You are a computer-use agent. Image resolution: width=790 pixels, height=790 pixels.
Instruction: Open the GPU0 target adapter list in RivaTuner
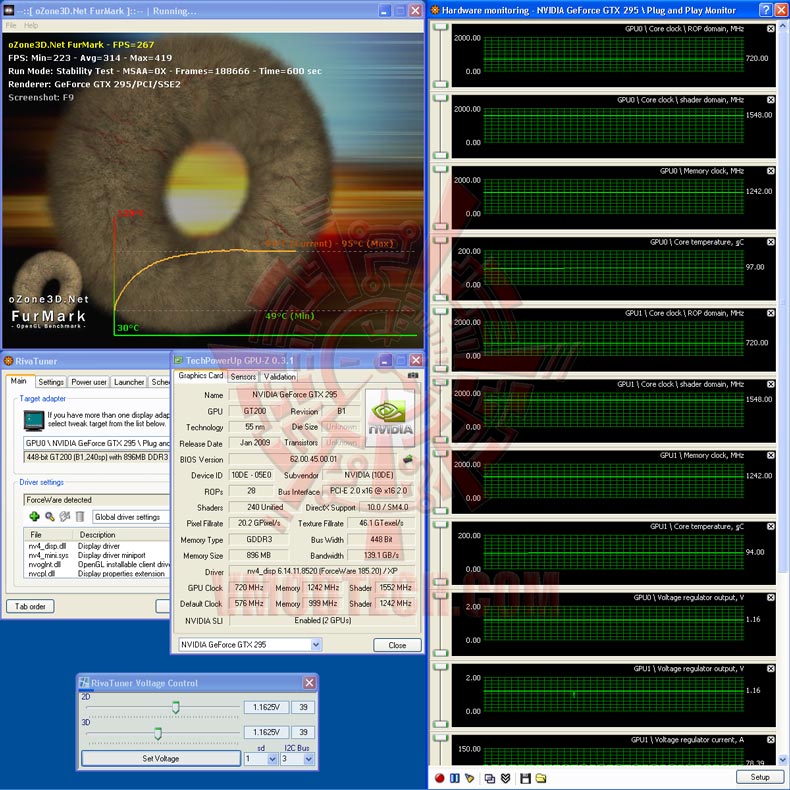click(x=97, y=443)
